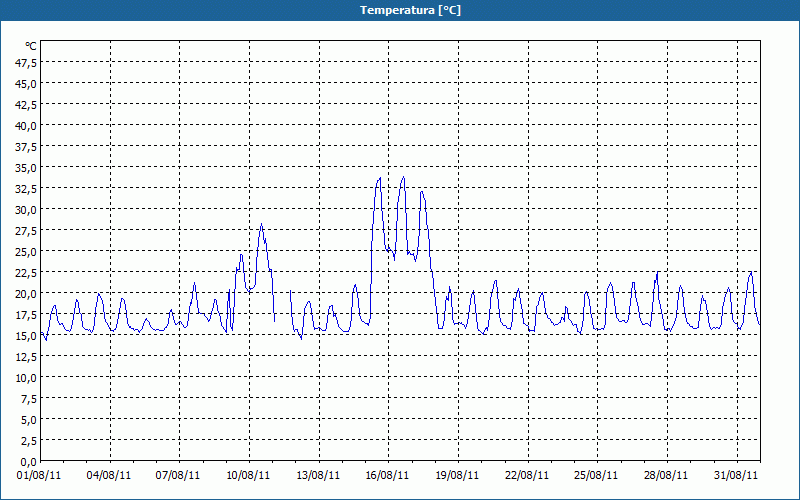The height and width of the screenshot is (500, 800).
Task: Click the 13/08/11 date label
Action: [x=318, y=475]
